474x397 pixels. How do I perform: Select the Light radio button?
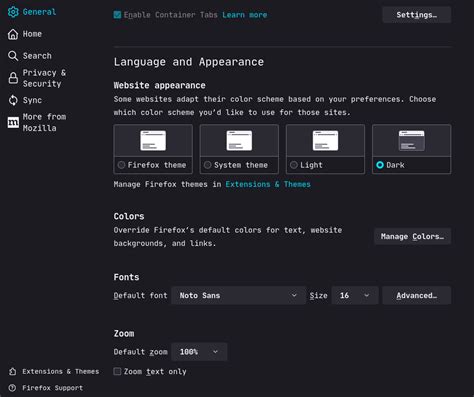coord(294,165)
